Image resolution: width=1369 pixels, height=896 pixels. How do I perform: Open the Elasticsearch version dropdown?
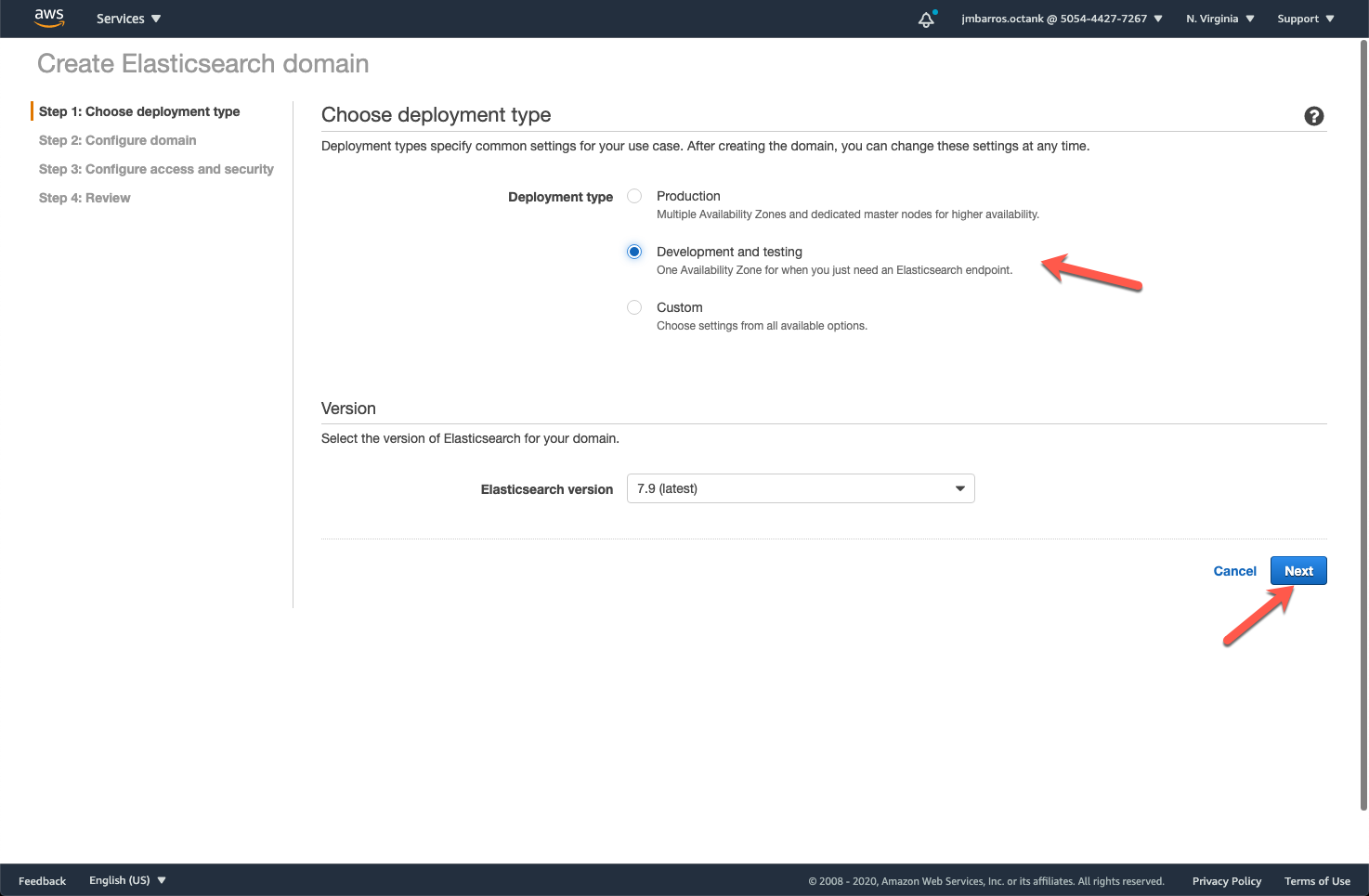tap(801, 488)
